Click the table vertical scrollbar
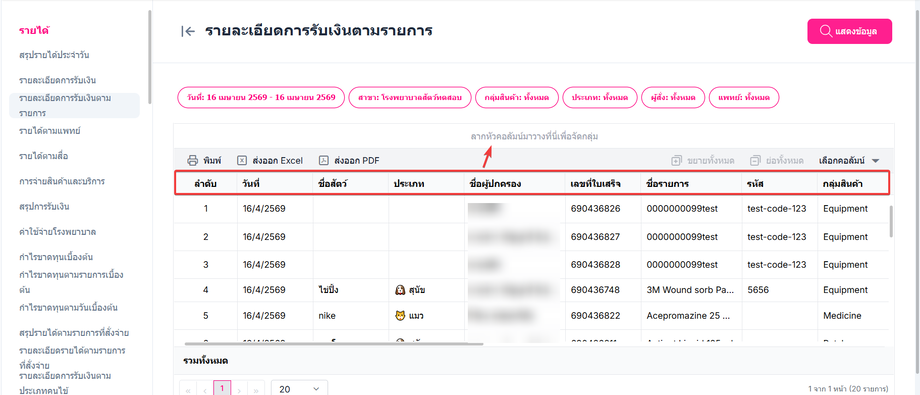 coord(891,220)
